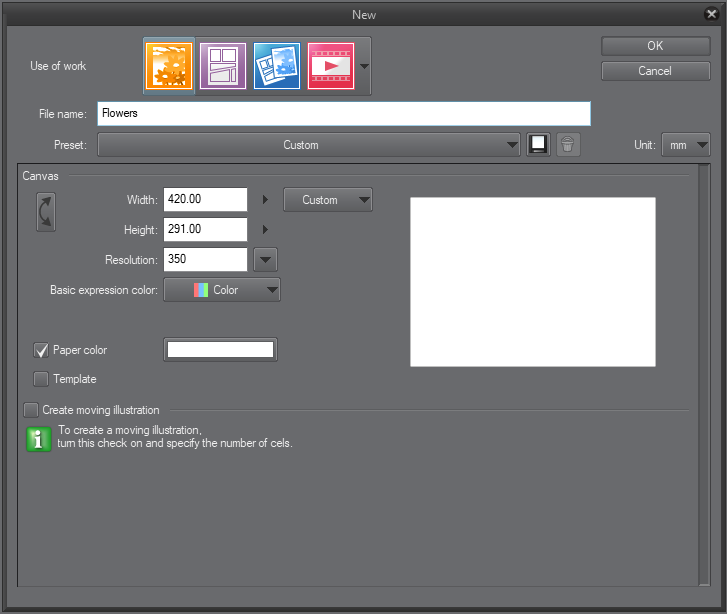Expand the Use of work options arrow

tap(364, 66)
